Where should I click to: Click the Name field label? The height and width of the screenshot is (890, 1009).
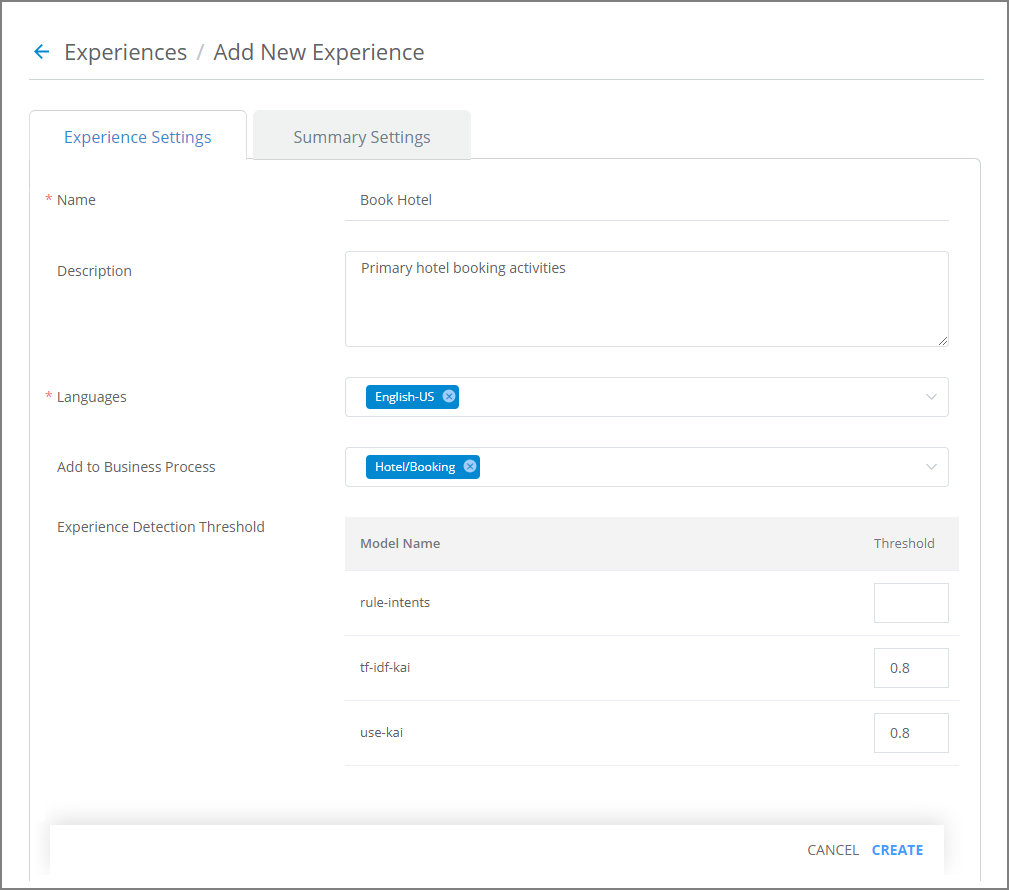pyautogui.click(x=76, y=200)
